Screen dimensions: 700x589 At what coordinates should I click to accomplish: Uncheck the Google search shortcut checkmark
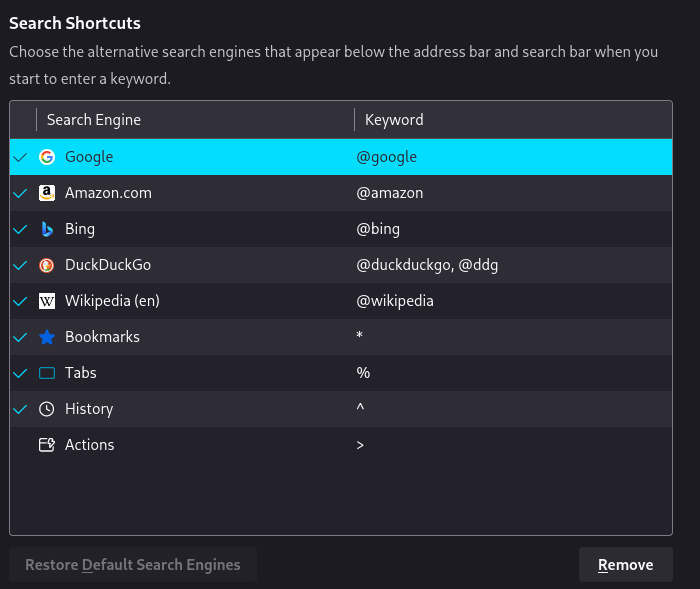(20, 158)
